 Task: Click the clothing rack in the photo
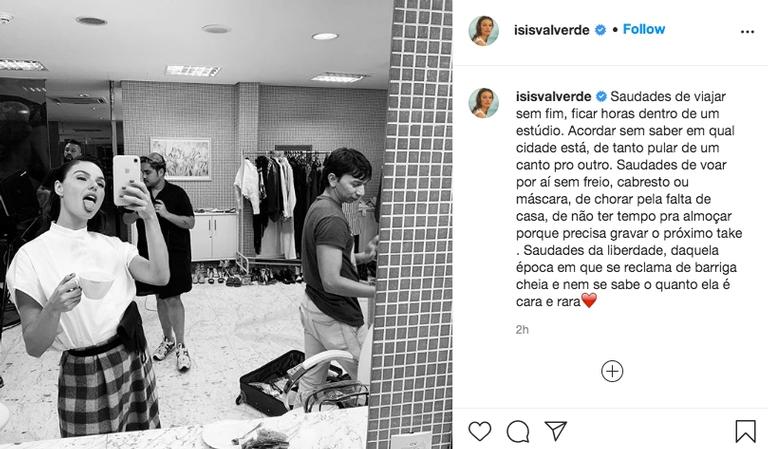point(274,206)
